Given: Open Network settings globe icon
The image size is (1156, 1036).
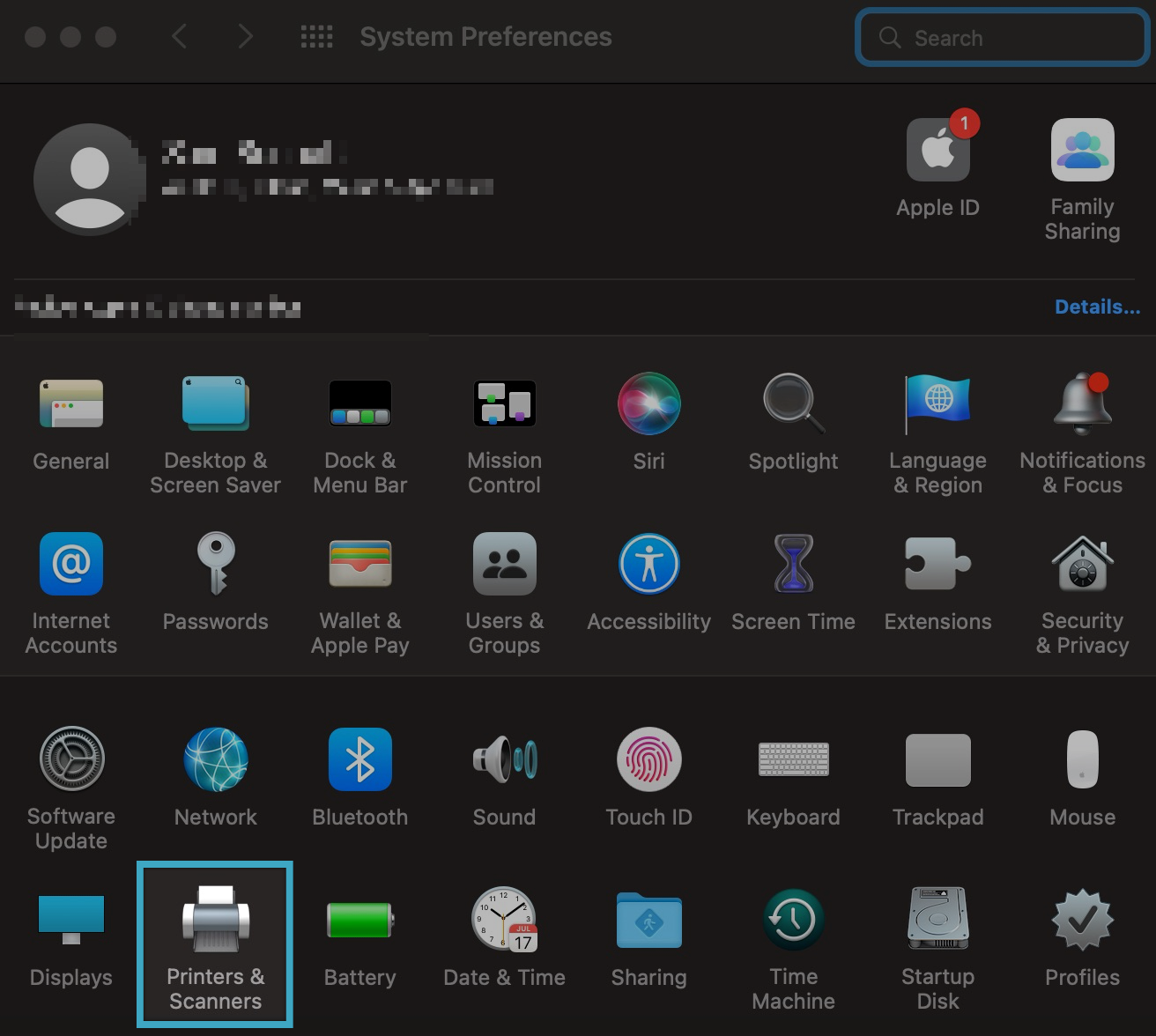Looking at the screenshot, I should tap(215, 759).
